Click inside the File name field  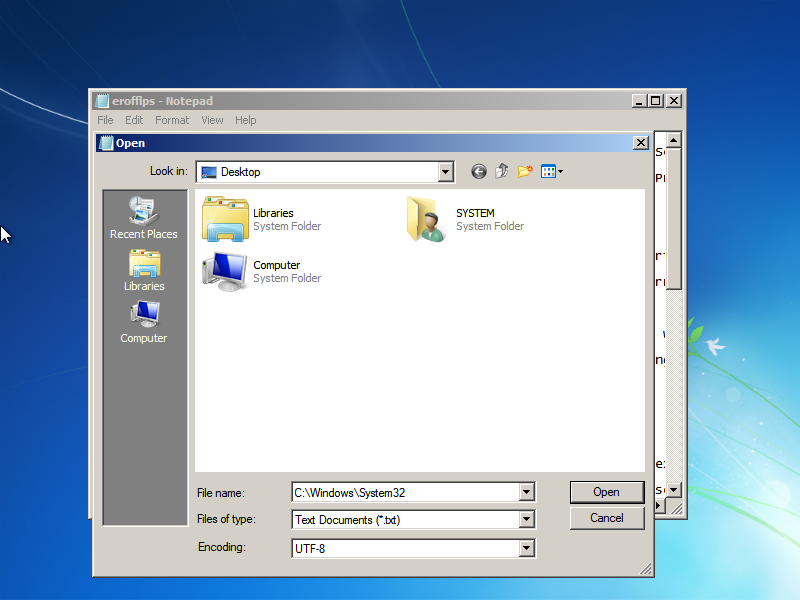(400, 492)
